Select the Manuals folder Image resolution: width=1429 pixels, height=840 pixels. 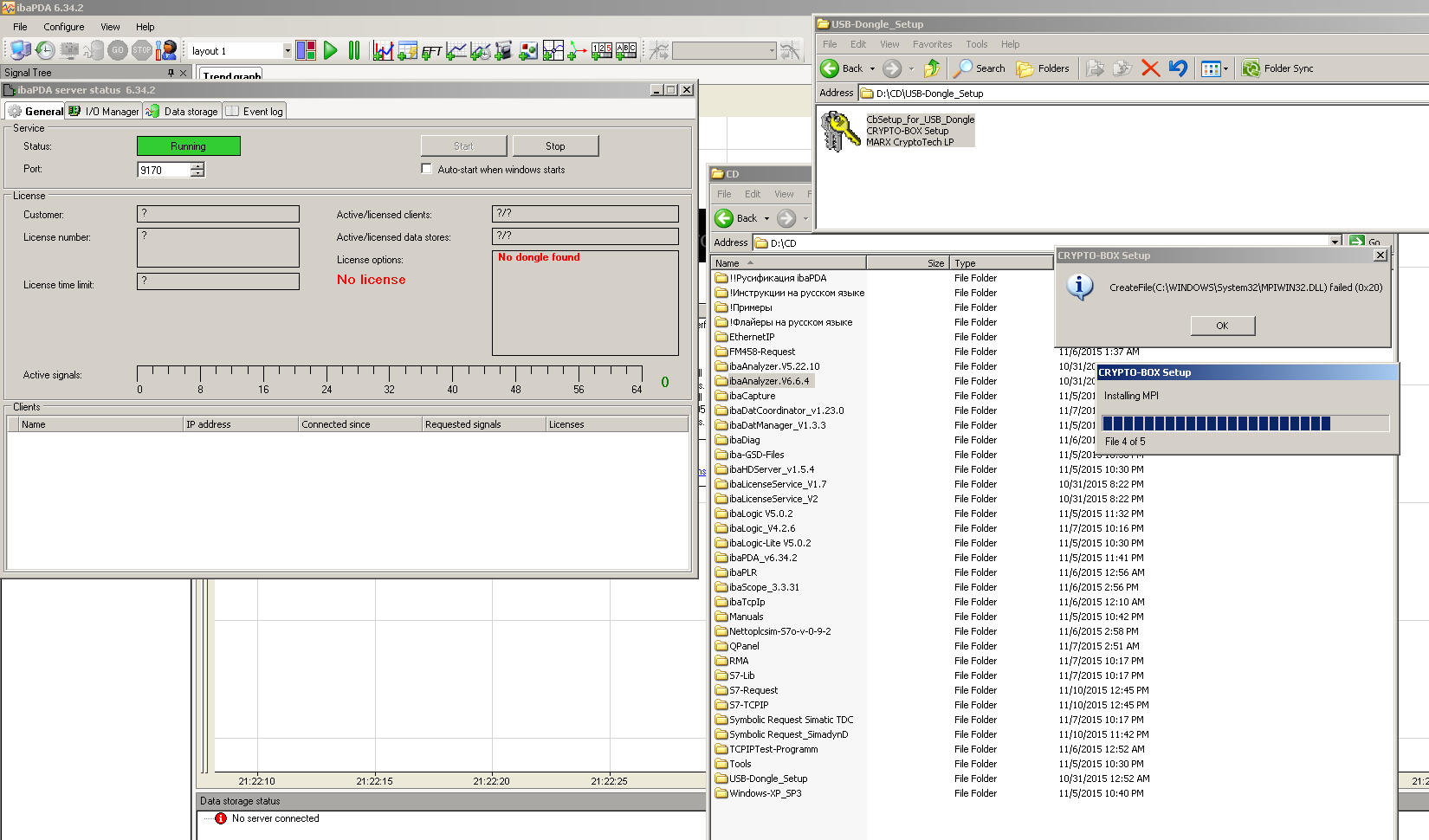[740, 617]
